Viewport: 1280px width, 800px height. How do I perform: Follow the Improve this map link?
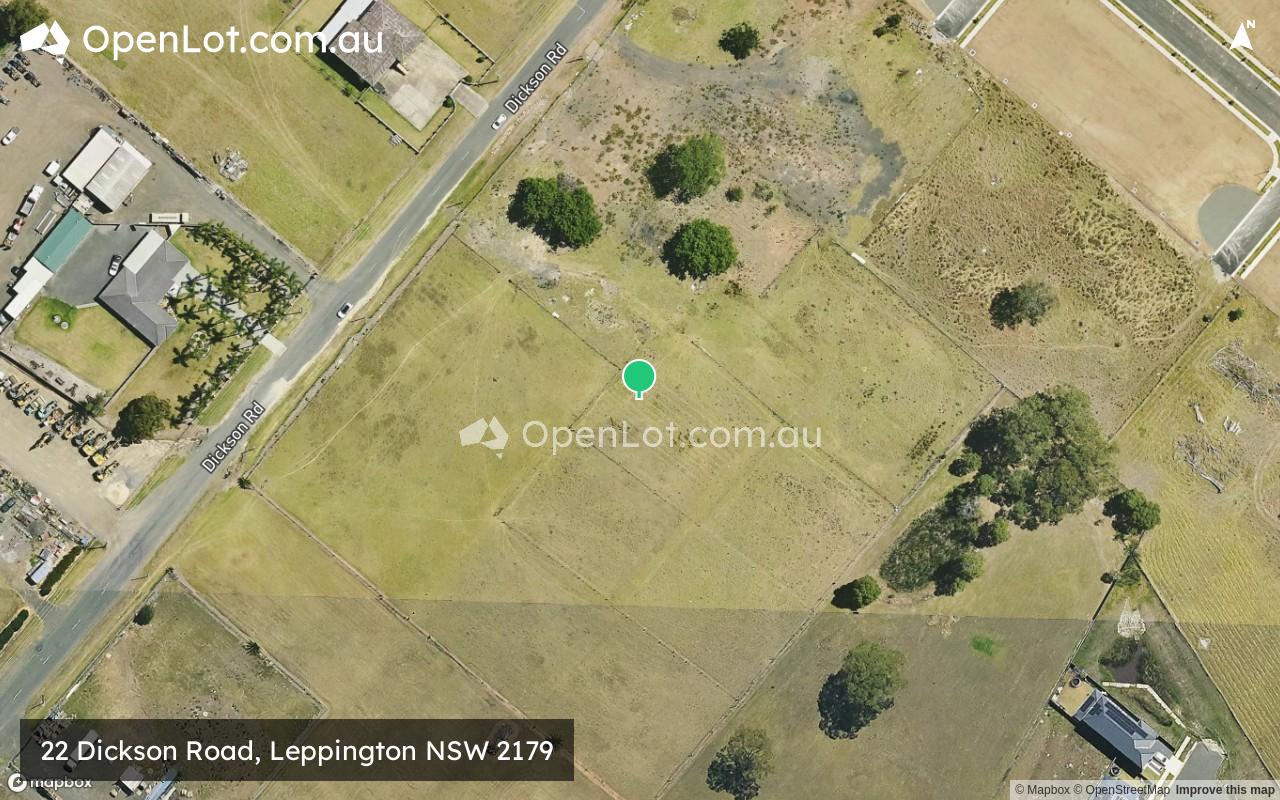(1225, 790)
